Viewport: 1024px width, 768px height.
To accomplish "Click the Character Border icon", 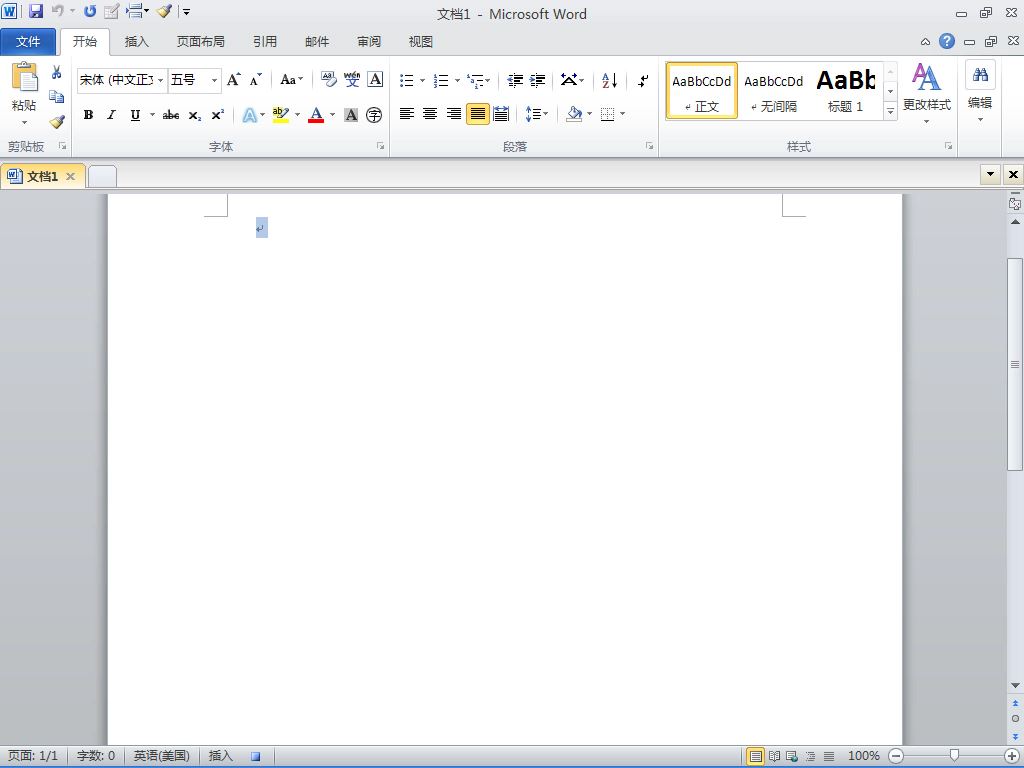I will pyautogui.click(x=375, y=80).
